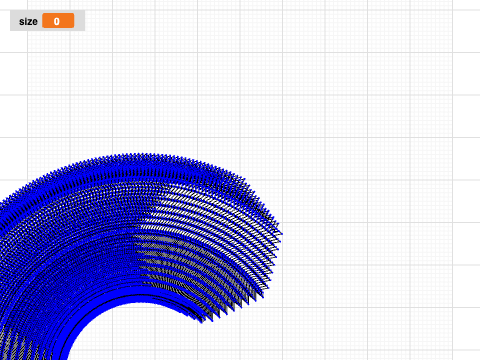Image resolution: width=480 pixels, height=360 pixels.
Task: Click the black-and-white striped spiral section
Action: (213, 213)
